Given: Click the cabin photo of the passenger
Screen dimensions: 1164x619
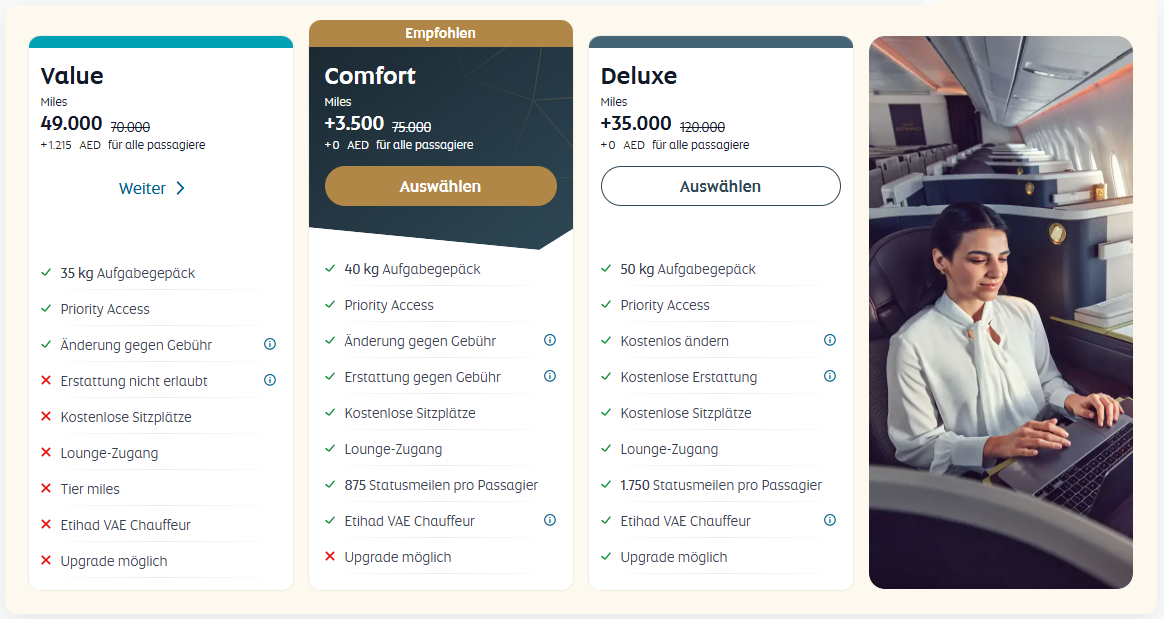Looking at the screenshot, I should click(1000, 310).
